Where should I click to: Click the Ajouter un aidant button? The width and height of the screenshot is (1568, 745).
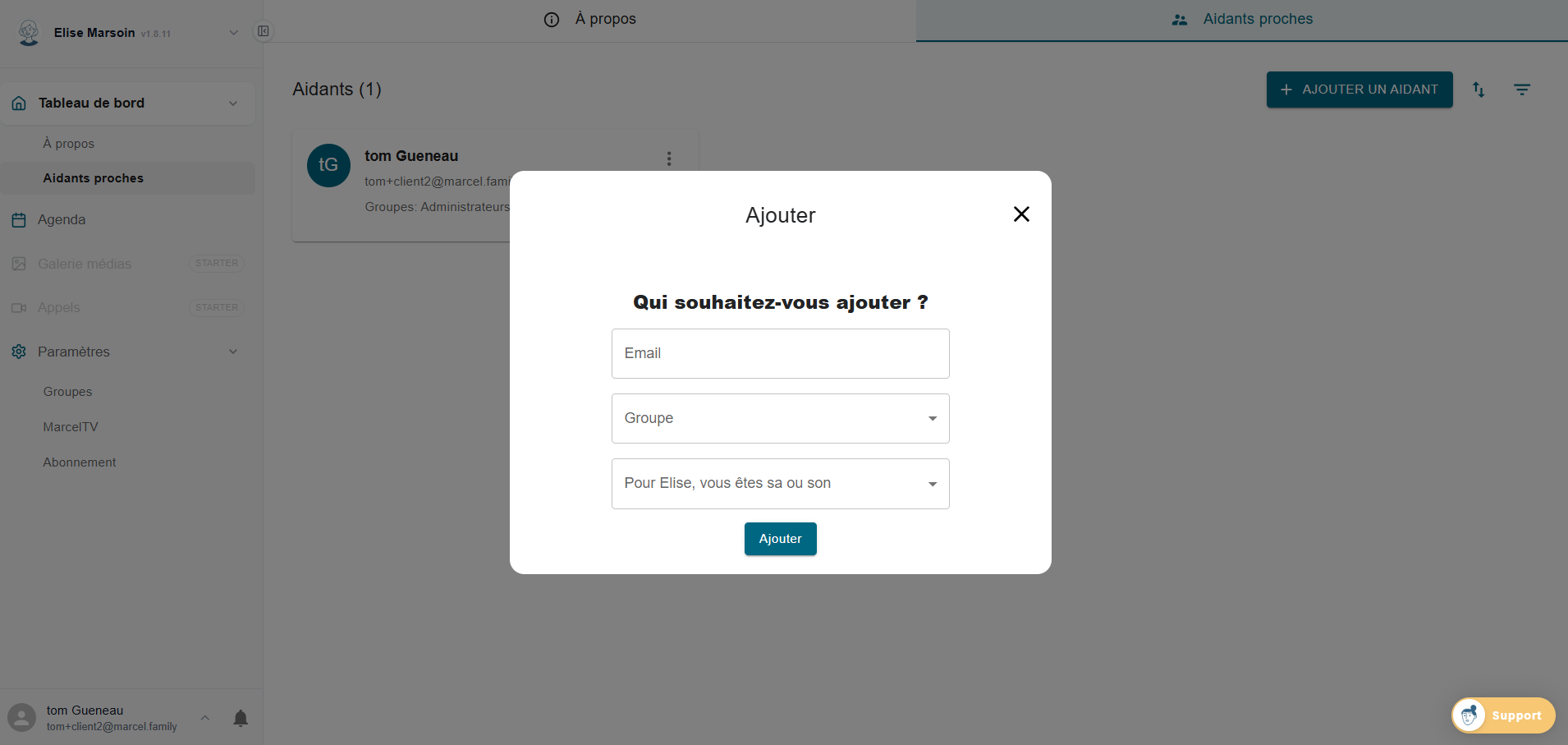coord(1359,90)
